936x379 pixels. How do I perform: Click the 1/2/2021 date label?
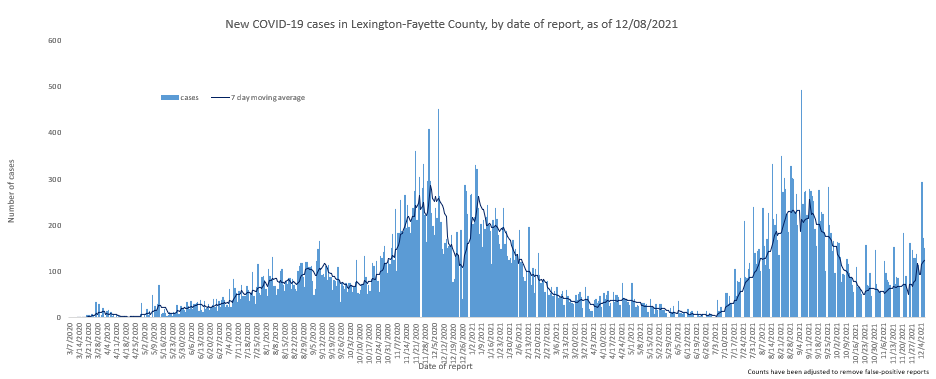472,338
